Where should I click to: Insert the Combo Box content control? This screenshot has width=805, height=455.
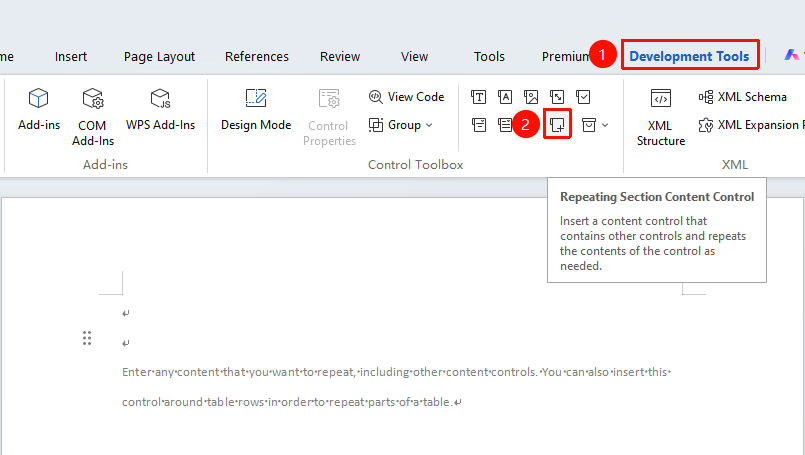[478, 125]
